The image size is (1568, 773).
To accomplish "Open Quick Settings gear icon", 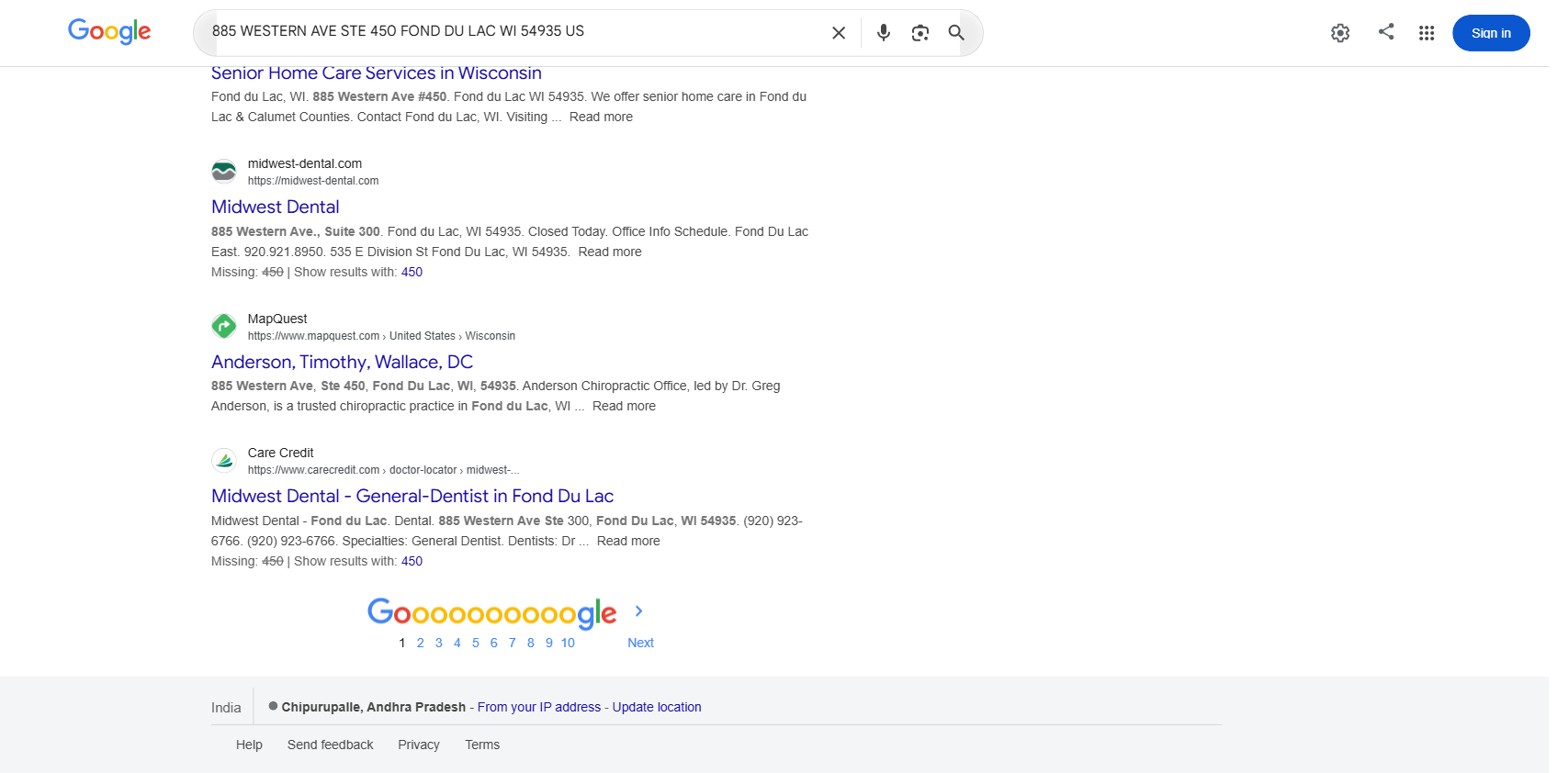I will (1340, 33).
